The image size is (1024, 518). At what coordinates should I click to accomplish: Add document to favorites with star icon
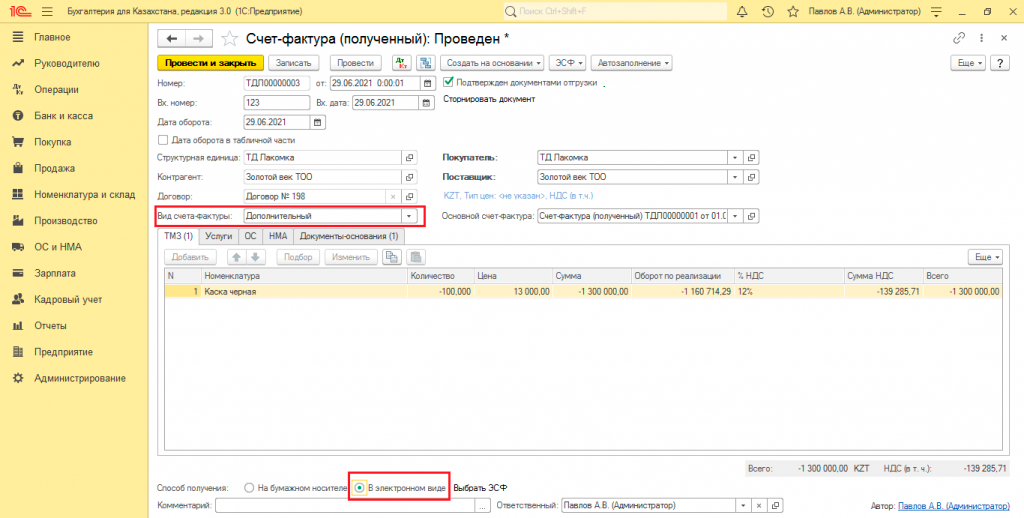(x=229, y=39)
